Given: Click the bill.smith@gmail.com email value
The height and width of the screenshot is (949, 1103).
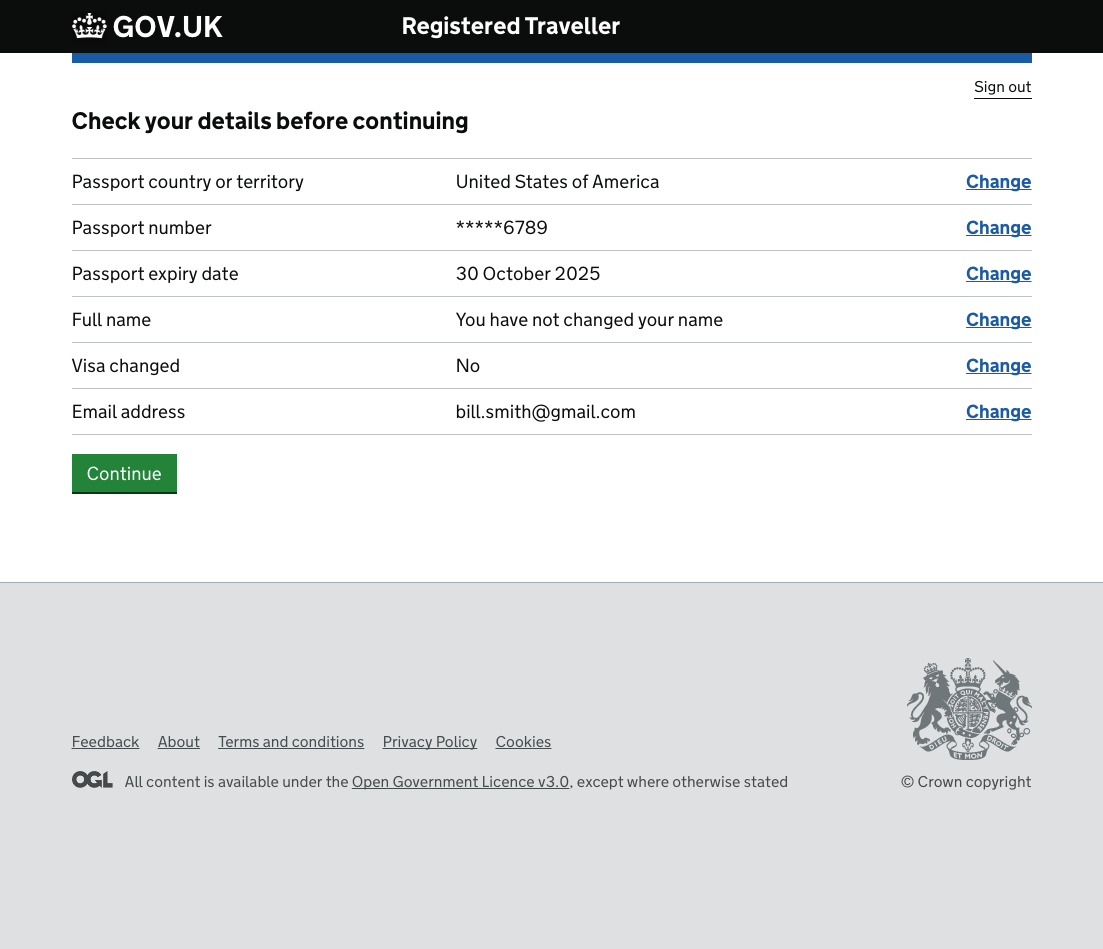Looking at the screenshot, I should pyautogui.click(x=546, y=412).
